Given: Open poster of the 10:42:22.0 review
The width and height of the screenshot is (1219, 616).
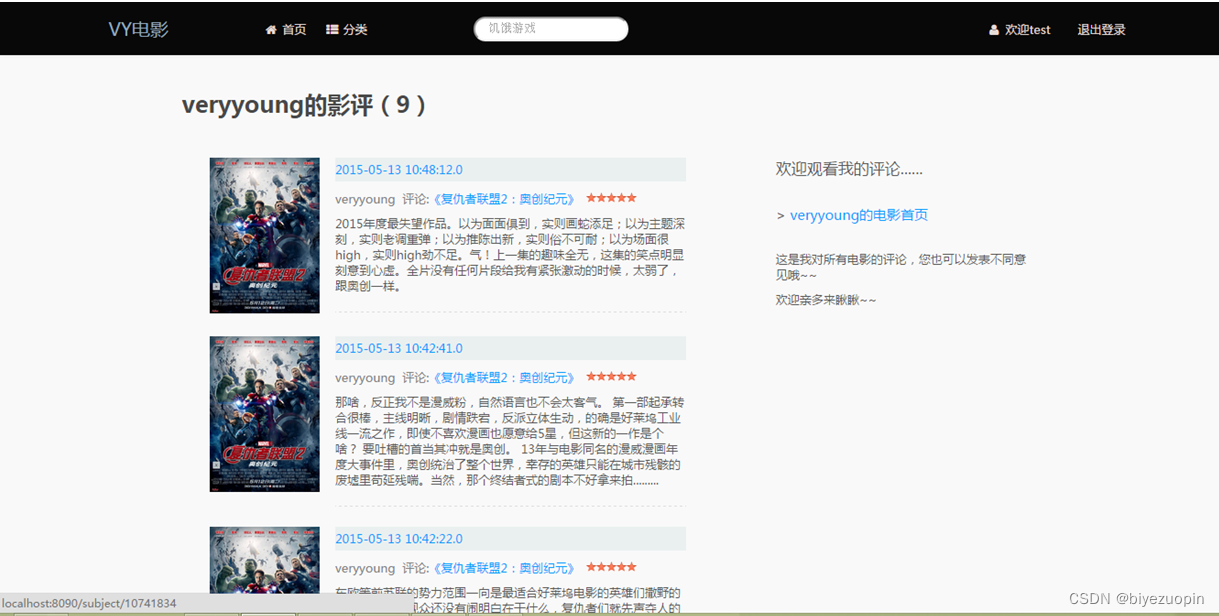Looking at the screenshot, I should pyautogui.click(x=265, y=561).
